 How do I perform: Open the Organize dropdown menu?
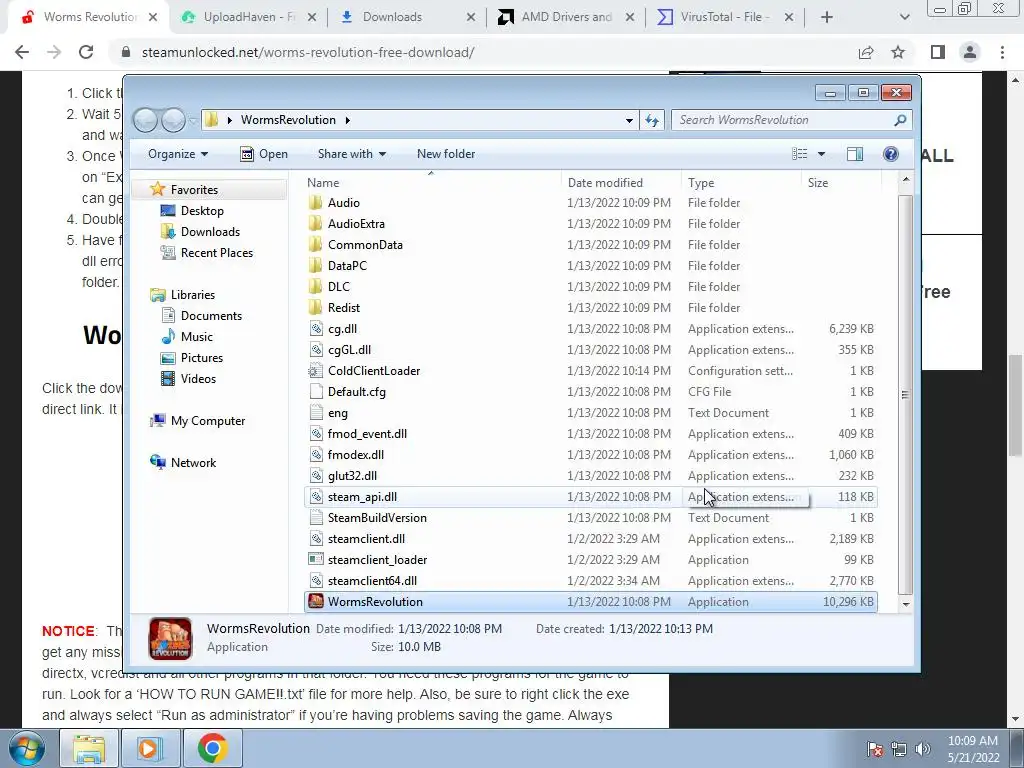pos(178,154)
